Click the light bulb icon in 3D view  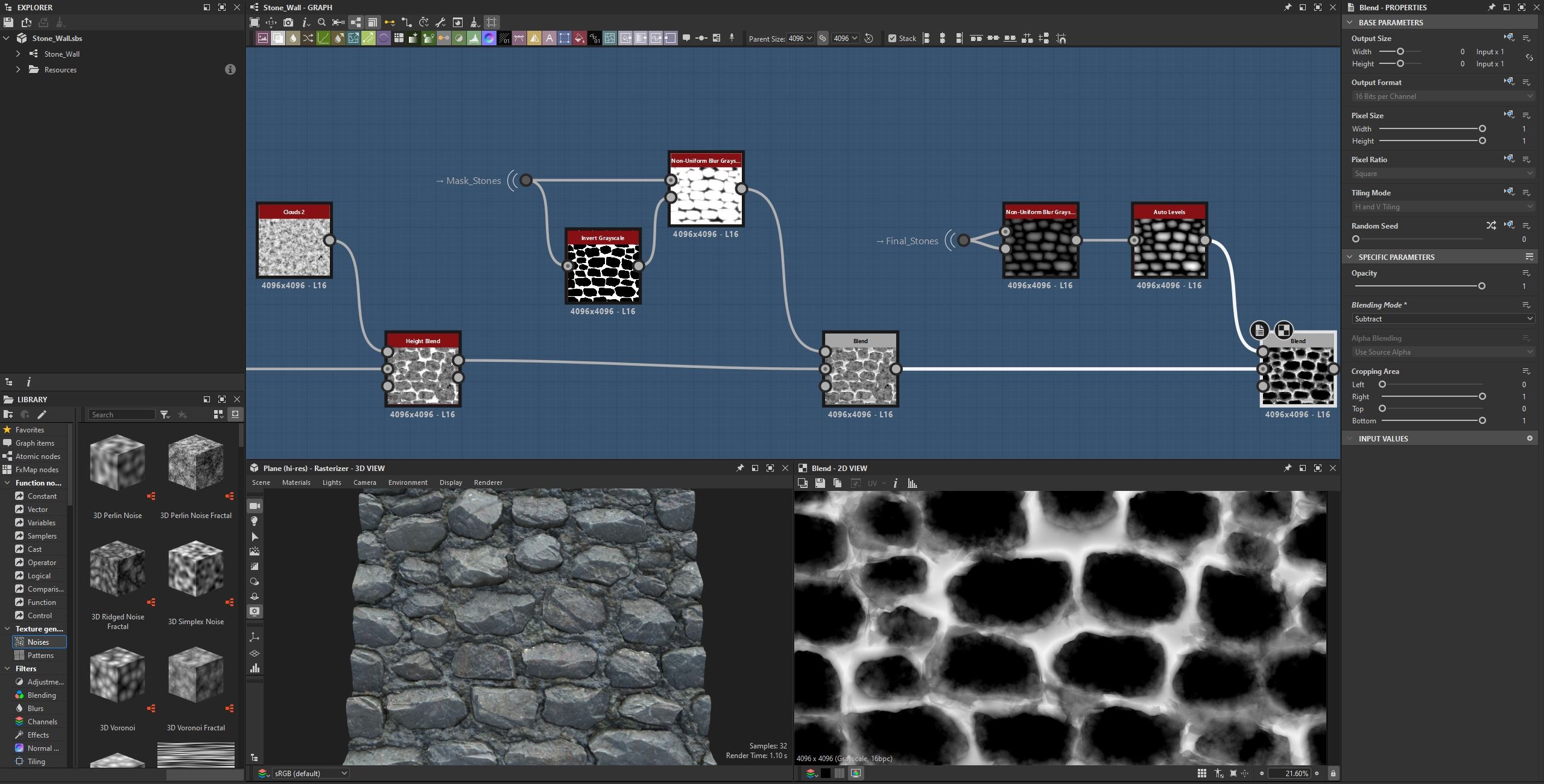[255, 521]
